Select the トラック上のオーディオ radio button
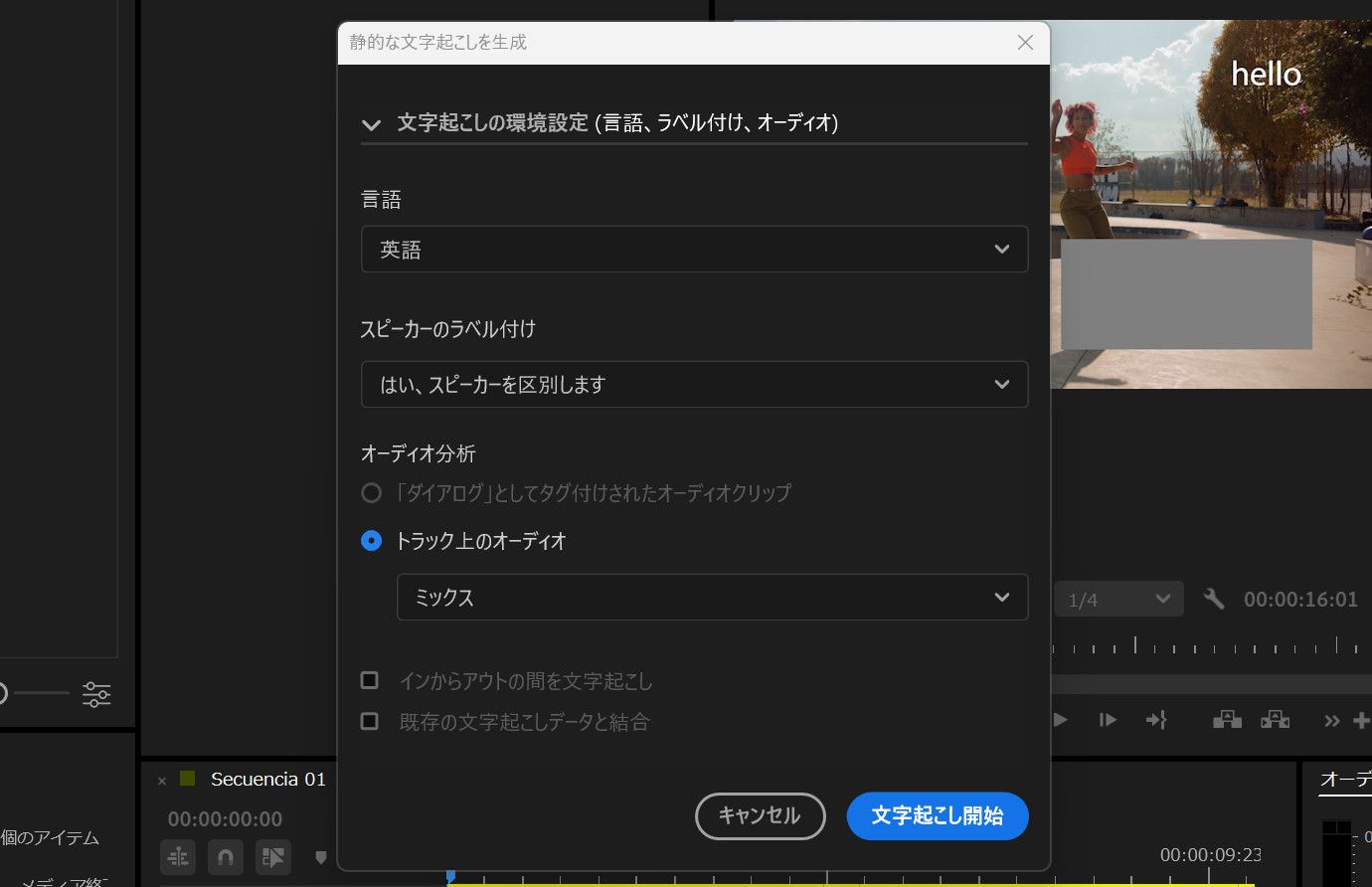This screenshot has height=887, width=1372. pyautogui.click(x=369, y=541)
